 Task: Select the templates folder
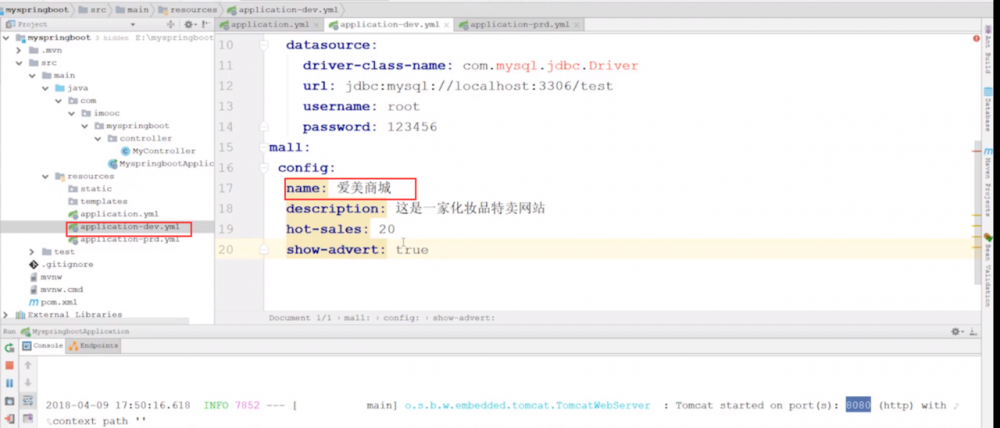98,202
